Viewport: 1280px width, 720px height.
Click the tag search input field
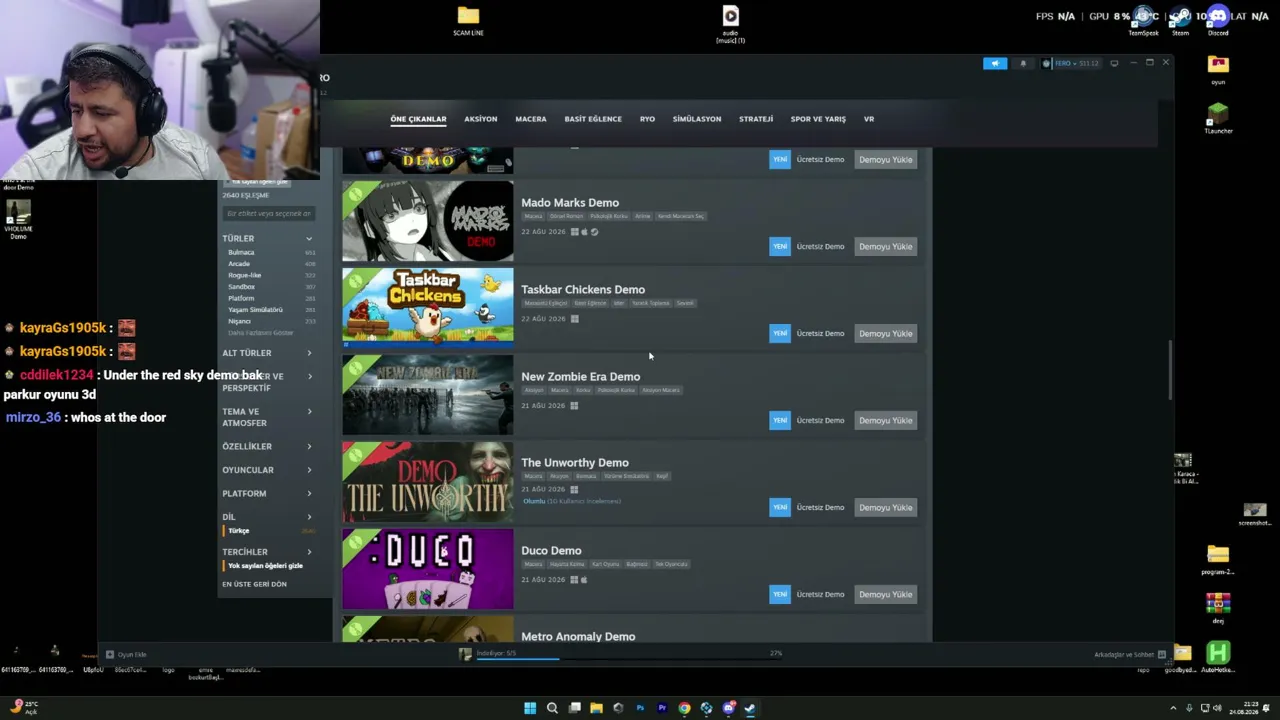click(268, 213)
